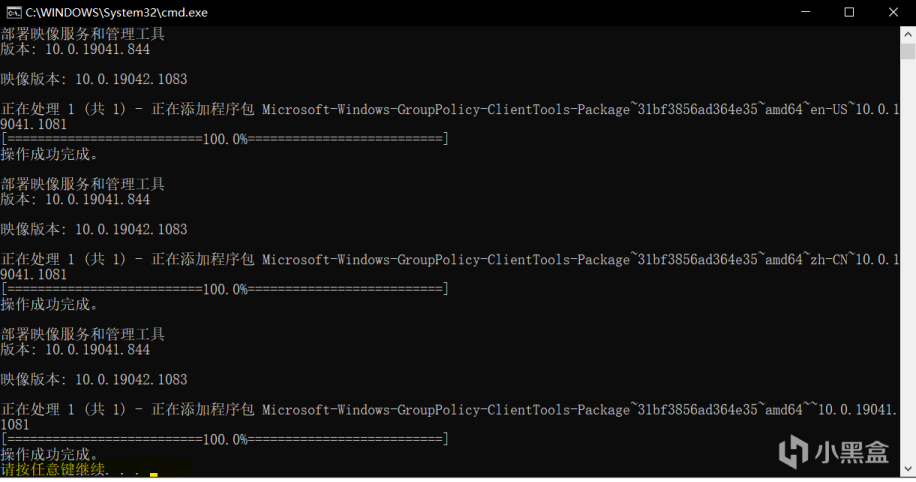The height and width of the screenshot is (482, 916).
Task: Click the last 100.0% progress bar
Action: click(225, 439)
